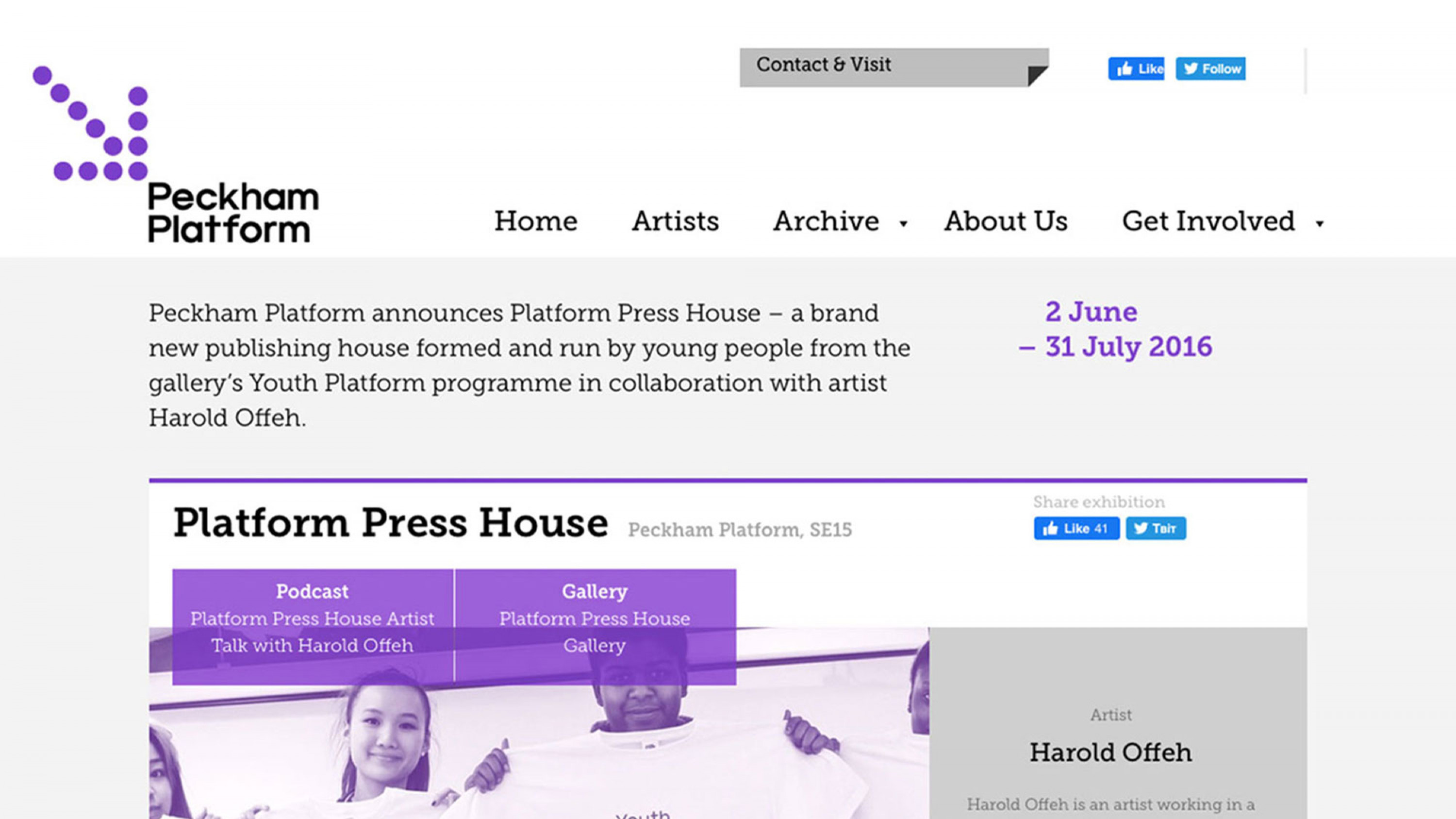The image size is (1456, 819).
Task: Tweet the exhibition via share button
Action: pyautogui.click(x=1155, y=529)
